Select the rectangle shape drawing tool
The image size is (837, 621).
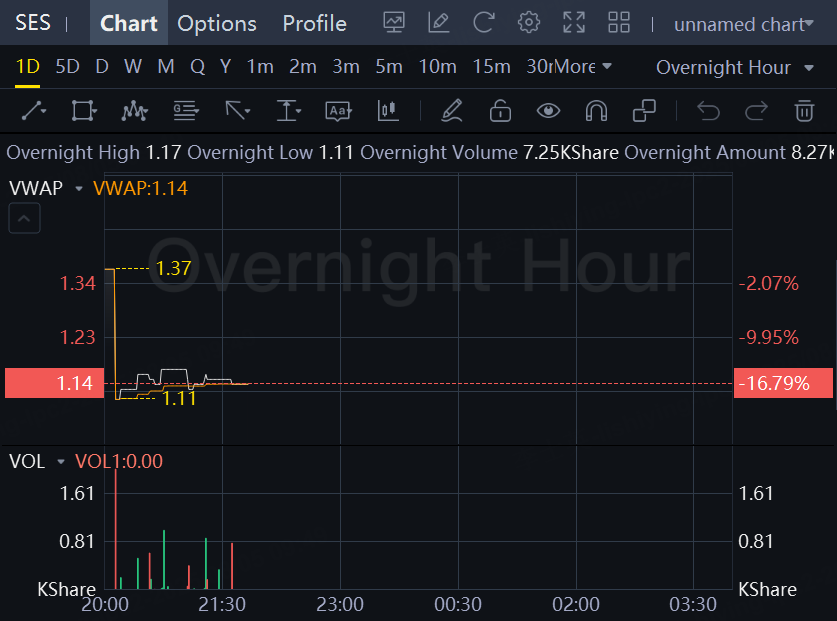coord(84,110)
